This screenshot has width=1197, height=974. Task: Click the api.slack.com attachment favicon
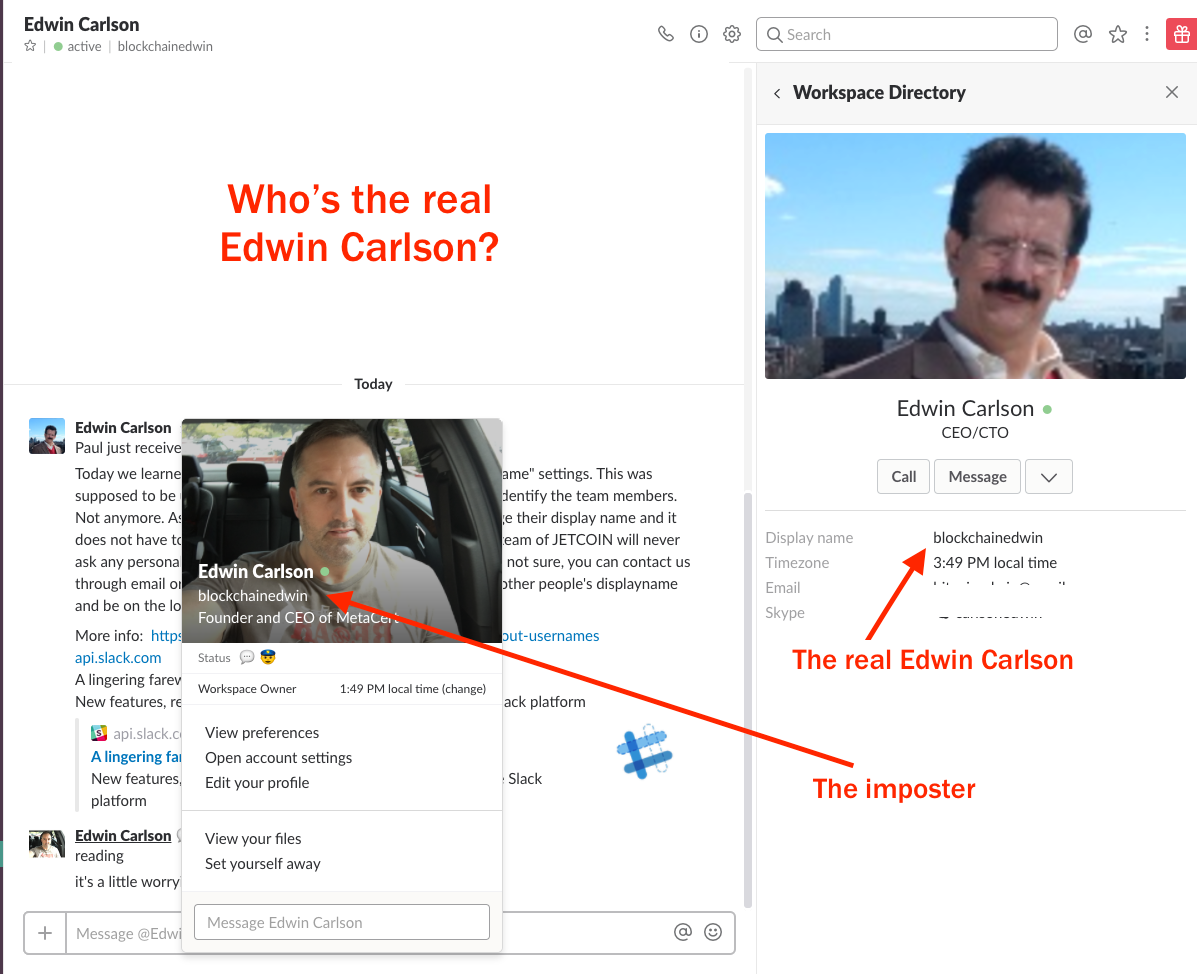point(99,733)
